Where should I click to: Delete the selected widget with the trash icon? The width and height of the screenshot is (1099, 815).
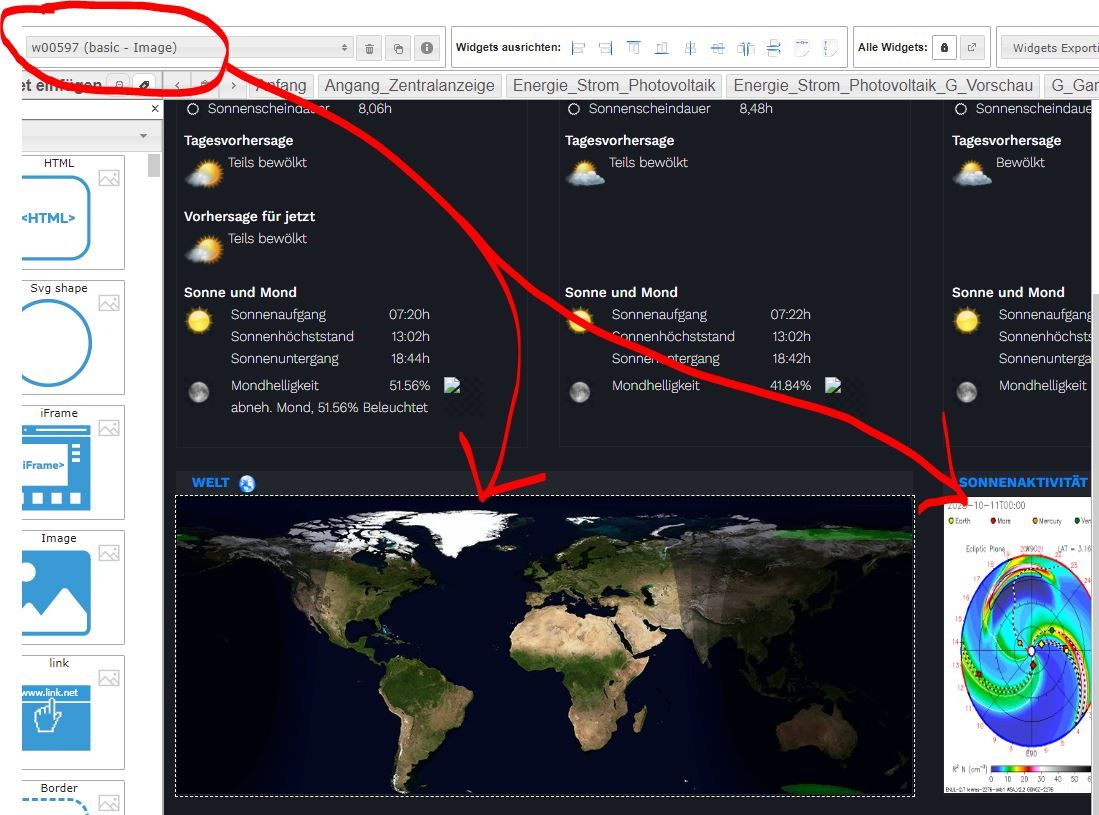coord(369,48)
